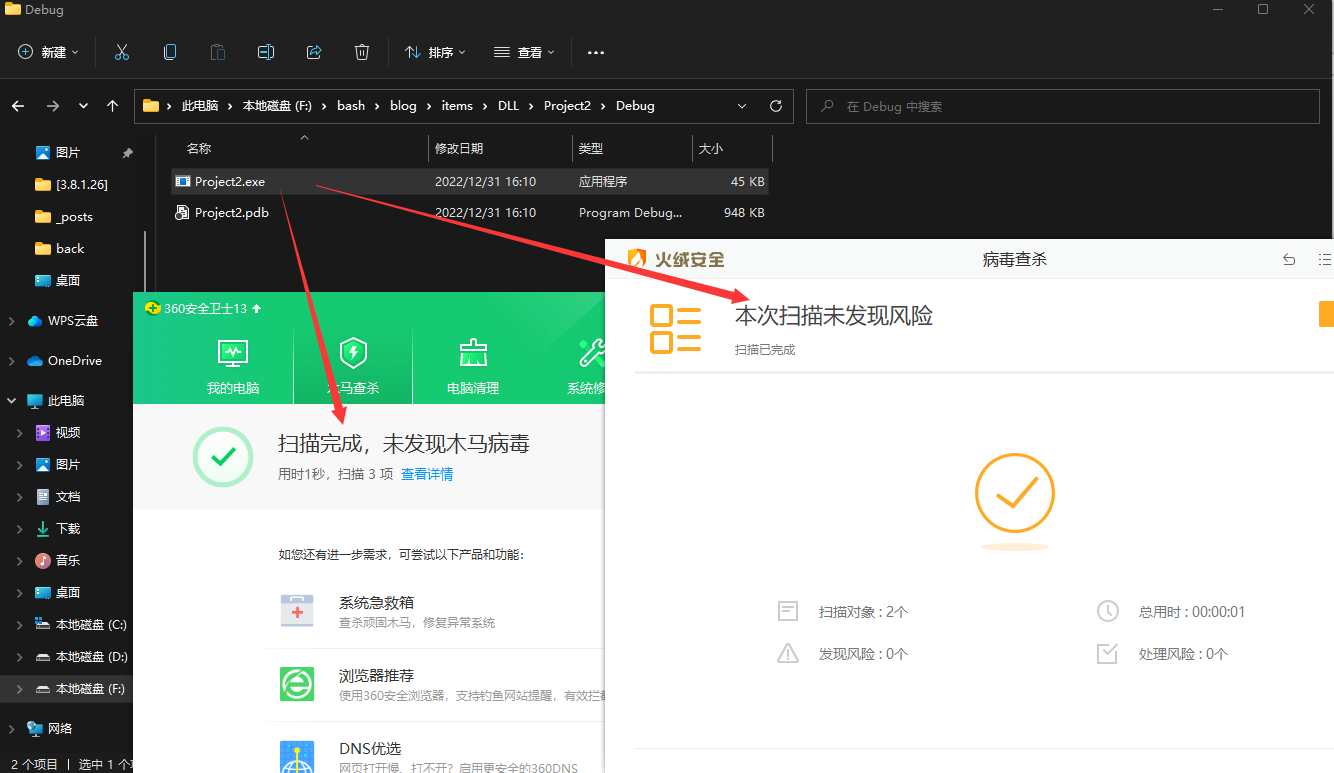The height and width of the screenshot is (773, 1334).
Task: Select 本地磁盘 (D:) in the sidebar
Action: coord(91,657)
